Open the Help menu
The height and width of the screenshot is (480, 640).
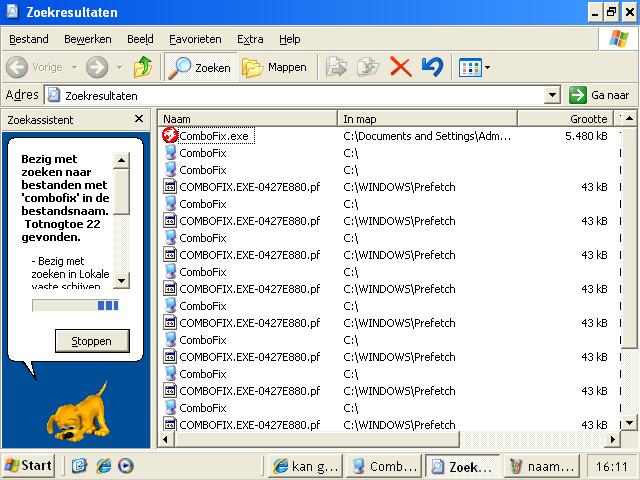click(x=289, y=39)
